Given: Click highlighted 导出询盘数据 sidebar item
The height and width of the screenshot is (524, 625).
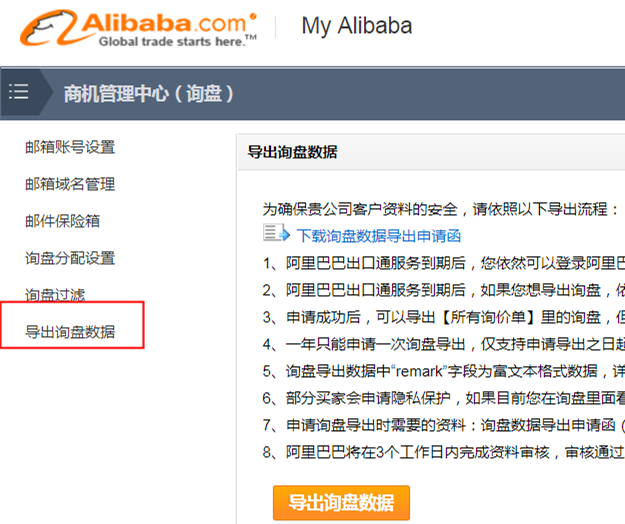Looking at the screenshot, I should [70, 332].
